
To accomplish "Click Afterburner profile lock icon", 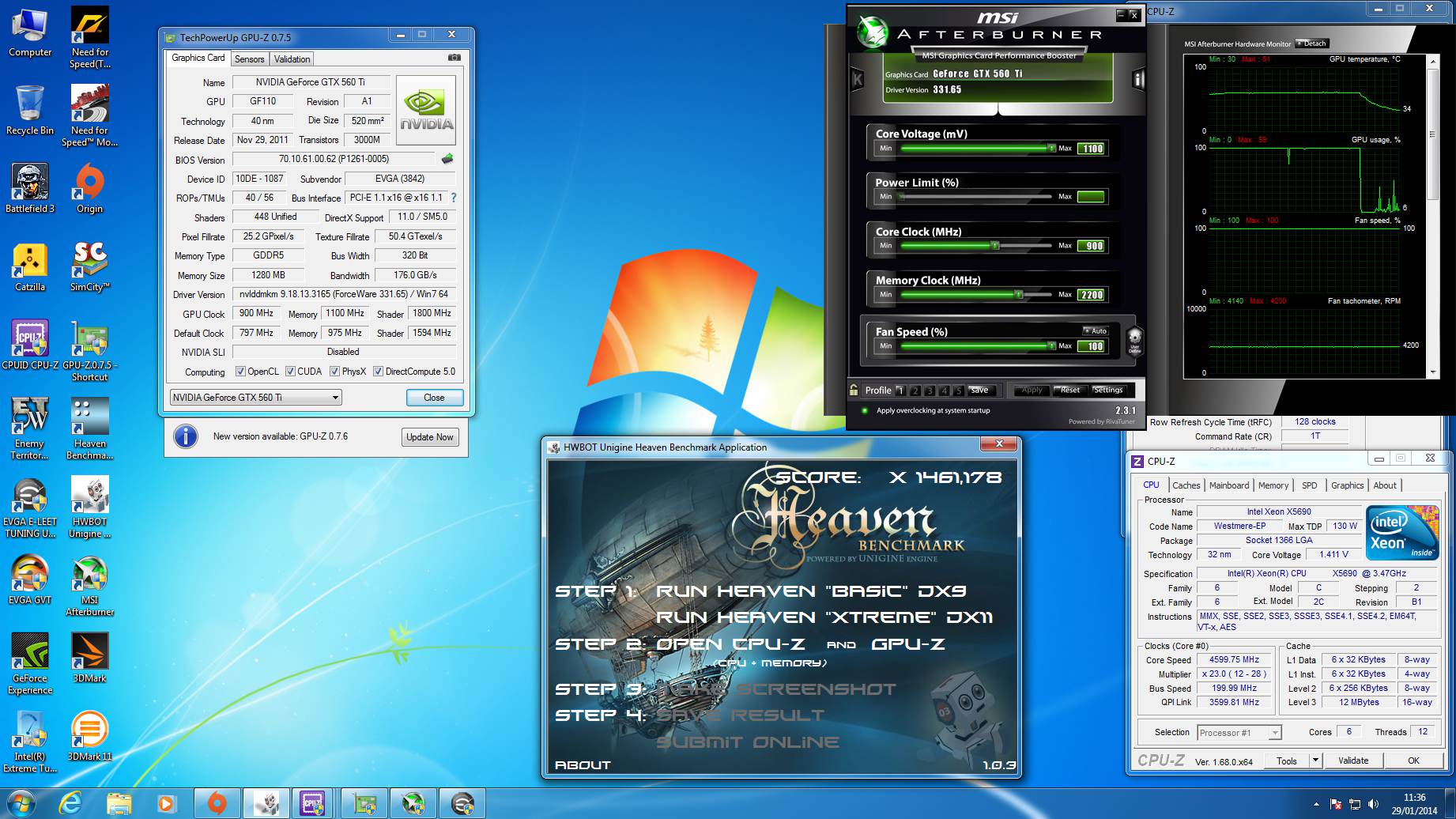I will click(854, 390).
